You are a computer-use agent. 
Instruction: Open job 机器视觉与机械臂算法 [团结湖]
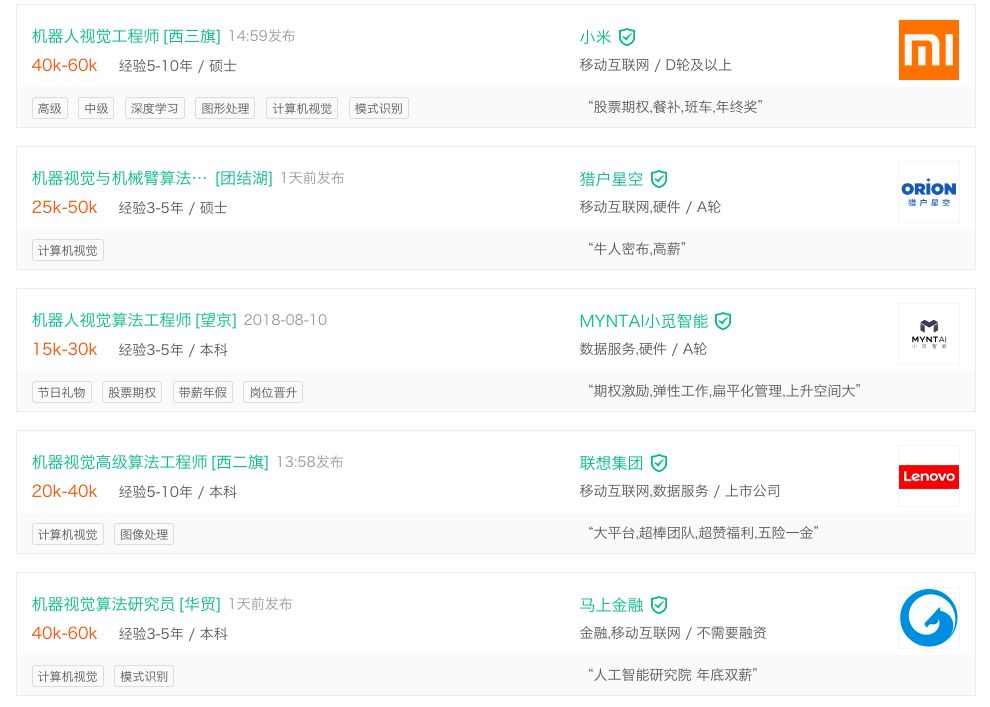click(152, 178)
